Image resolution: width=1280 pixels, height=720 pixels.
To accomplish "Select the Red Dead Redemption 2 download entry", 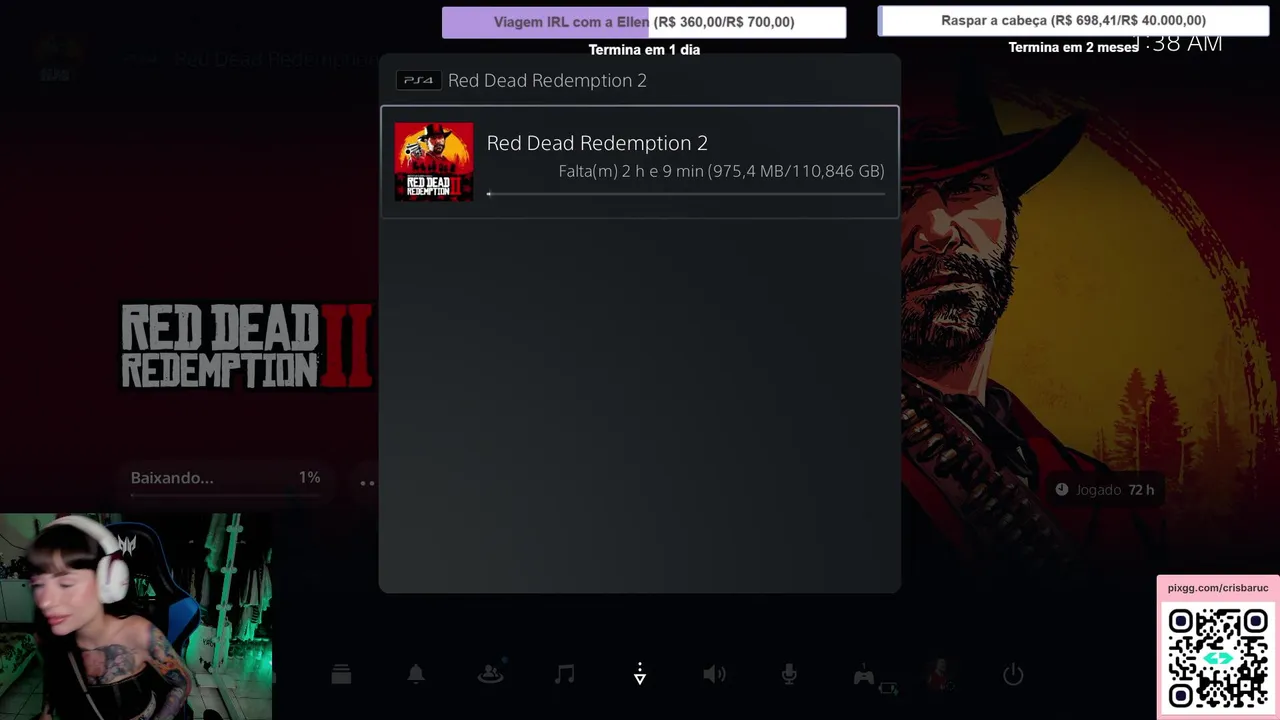I will coord(640,161).
